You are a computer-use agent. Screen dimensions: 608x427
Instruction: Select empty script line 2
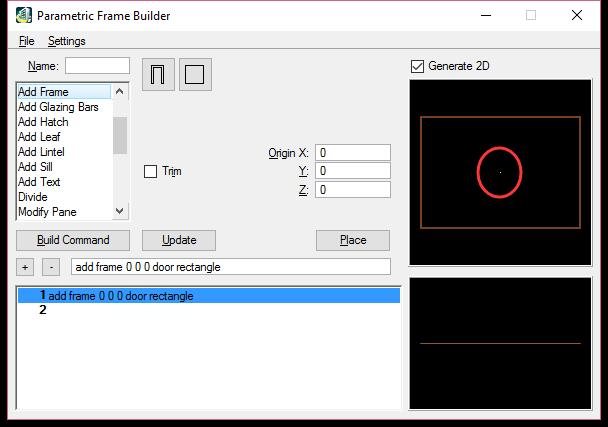pyautogui.click(x=209, y=310)
